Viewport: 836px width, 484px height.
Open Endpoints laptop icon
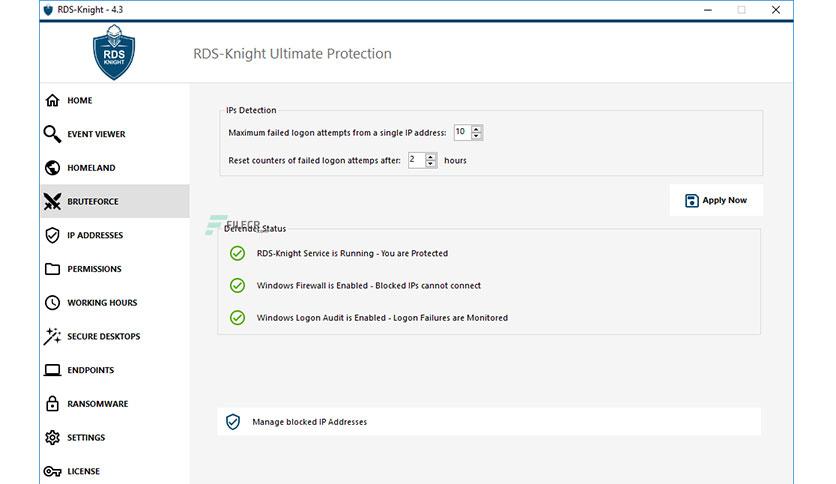[52, 370]
